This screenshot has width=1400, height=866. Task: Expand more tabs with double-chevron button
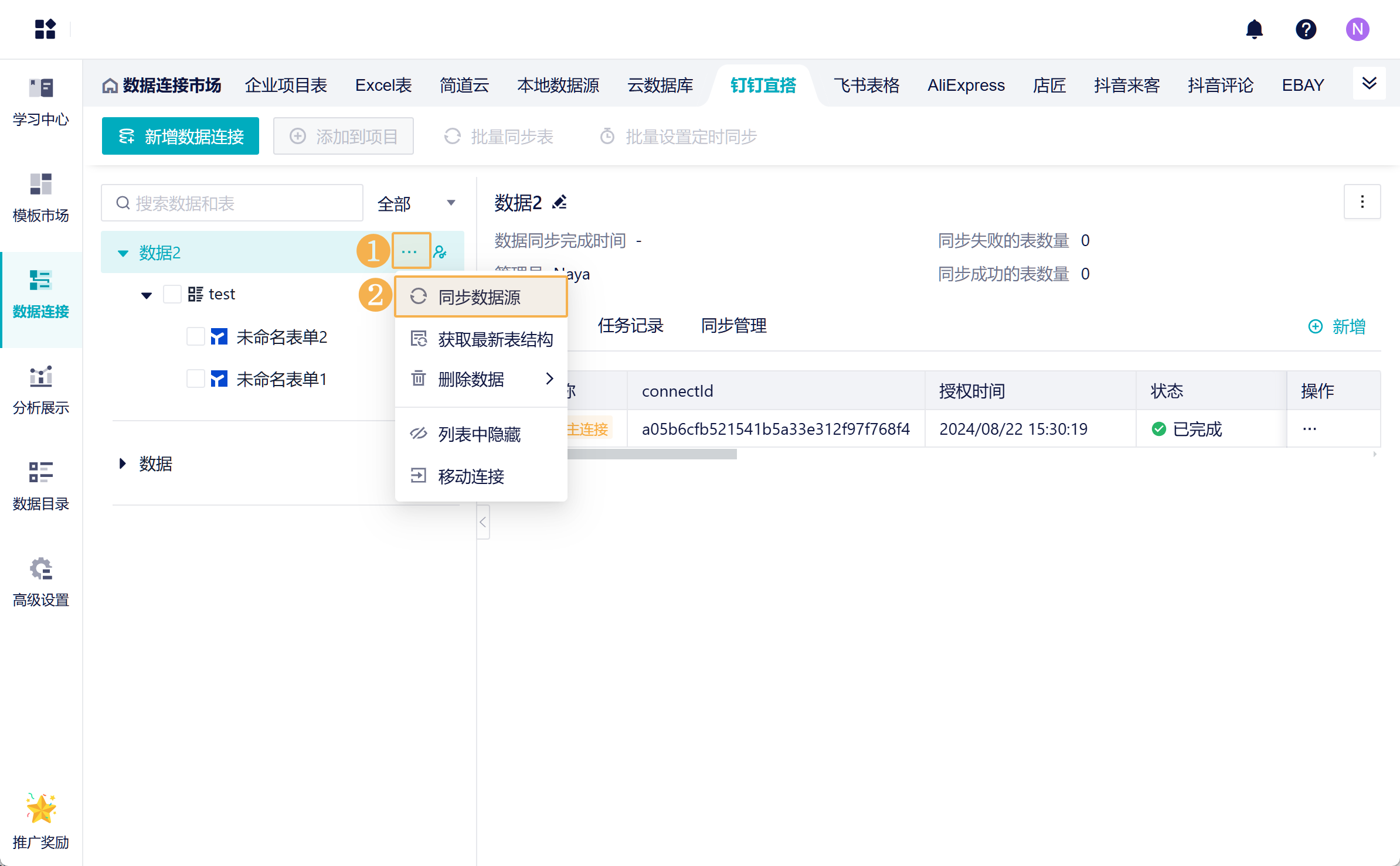coord(1369,84)
